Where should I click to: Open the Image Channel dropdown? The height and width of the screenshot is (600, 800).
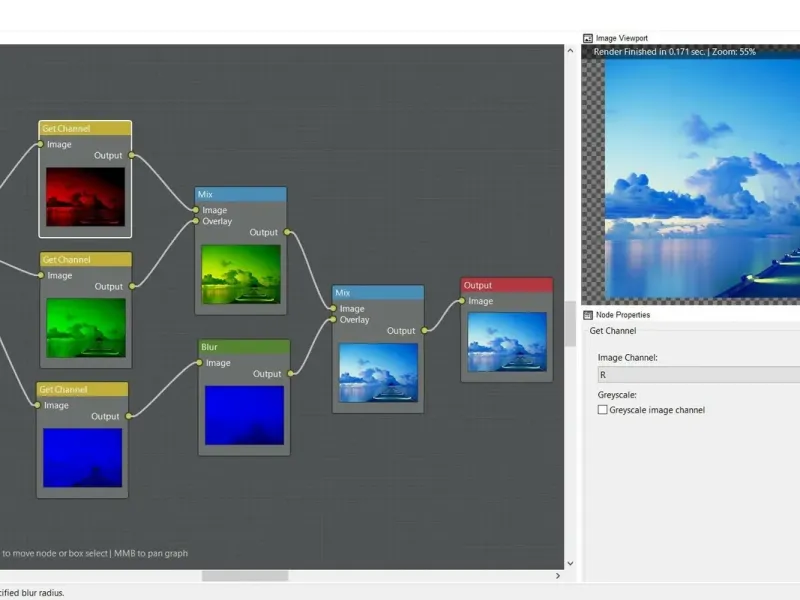pos(698,374)
